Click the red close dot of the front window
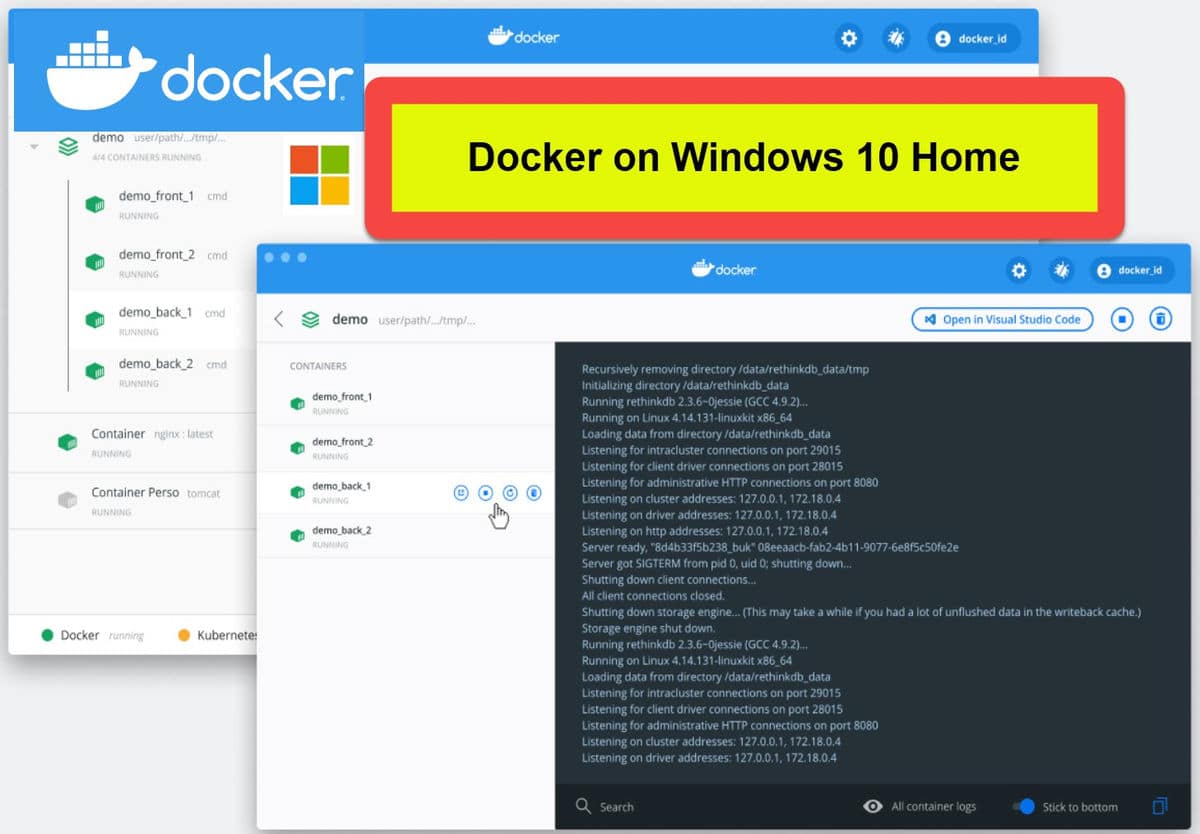Image resolution: width=1200 pixels, height=834 pixels. (269, 257)
